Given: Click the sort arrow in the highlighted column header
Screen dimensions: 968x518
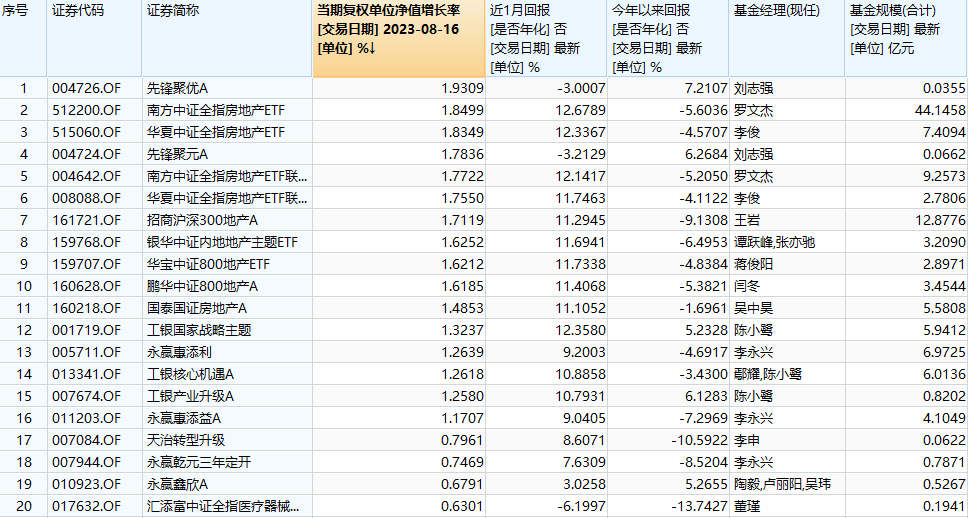Looking at the screenshot, I should coord(372,49).
